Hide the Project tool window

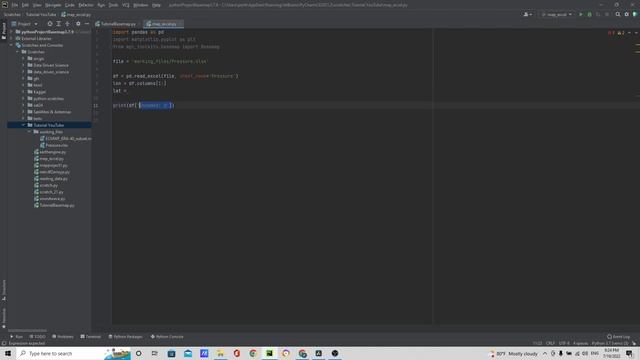[87, 24]
